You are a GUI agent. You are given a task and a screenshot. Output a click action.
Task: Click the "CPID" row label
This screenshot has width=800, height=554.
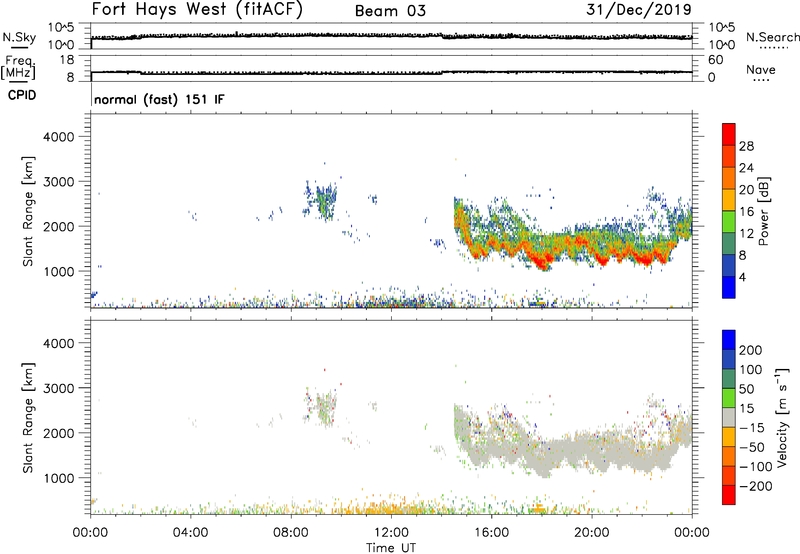(22, 95)
